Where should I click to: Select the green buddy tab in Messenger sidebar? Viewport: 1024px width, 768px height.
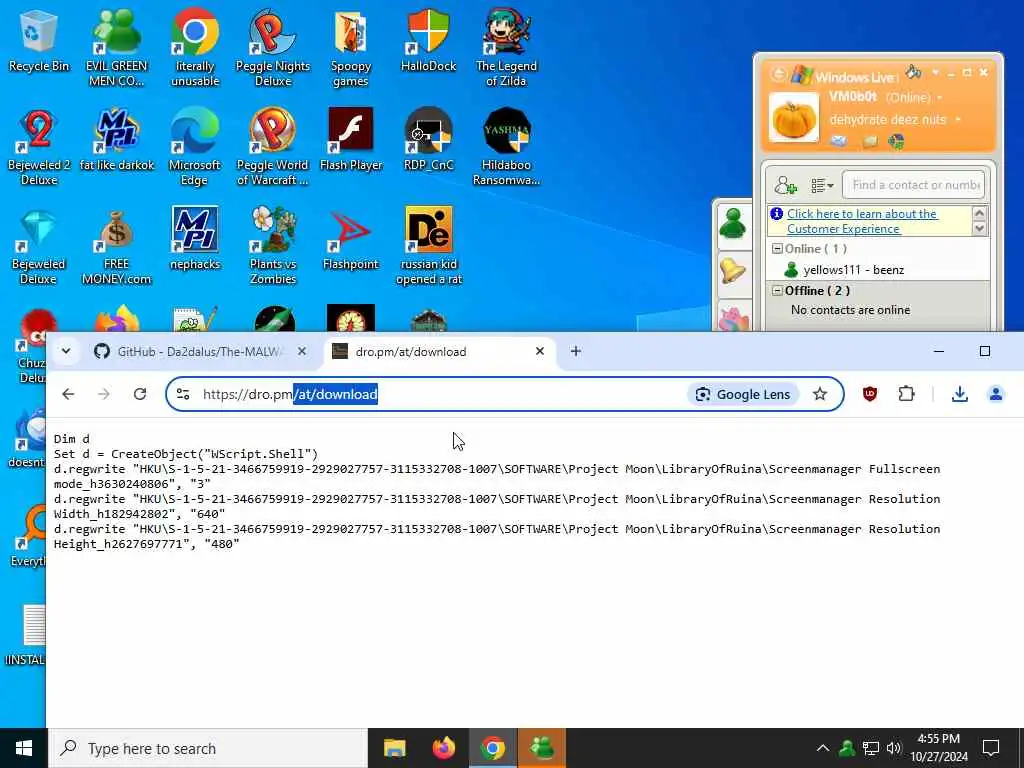(x=733, y=224)
